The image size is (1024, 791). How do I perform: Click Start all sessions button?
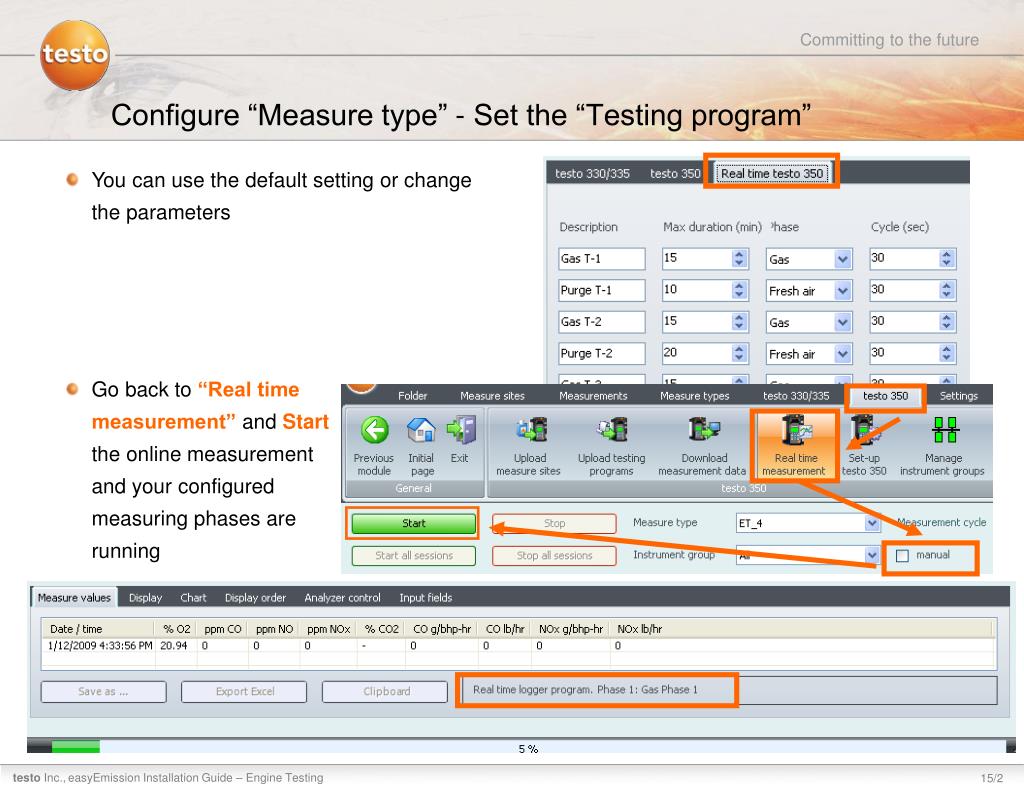[413, 555]
